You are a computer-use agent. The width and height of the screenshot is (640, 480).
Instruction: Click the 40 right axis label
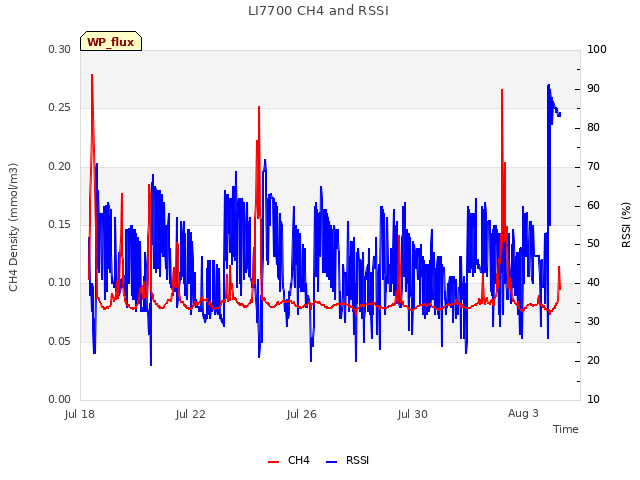593,282
